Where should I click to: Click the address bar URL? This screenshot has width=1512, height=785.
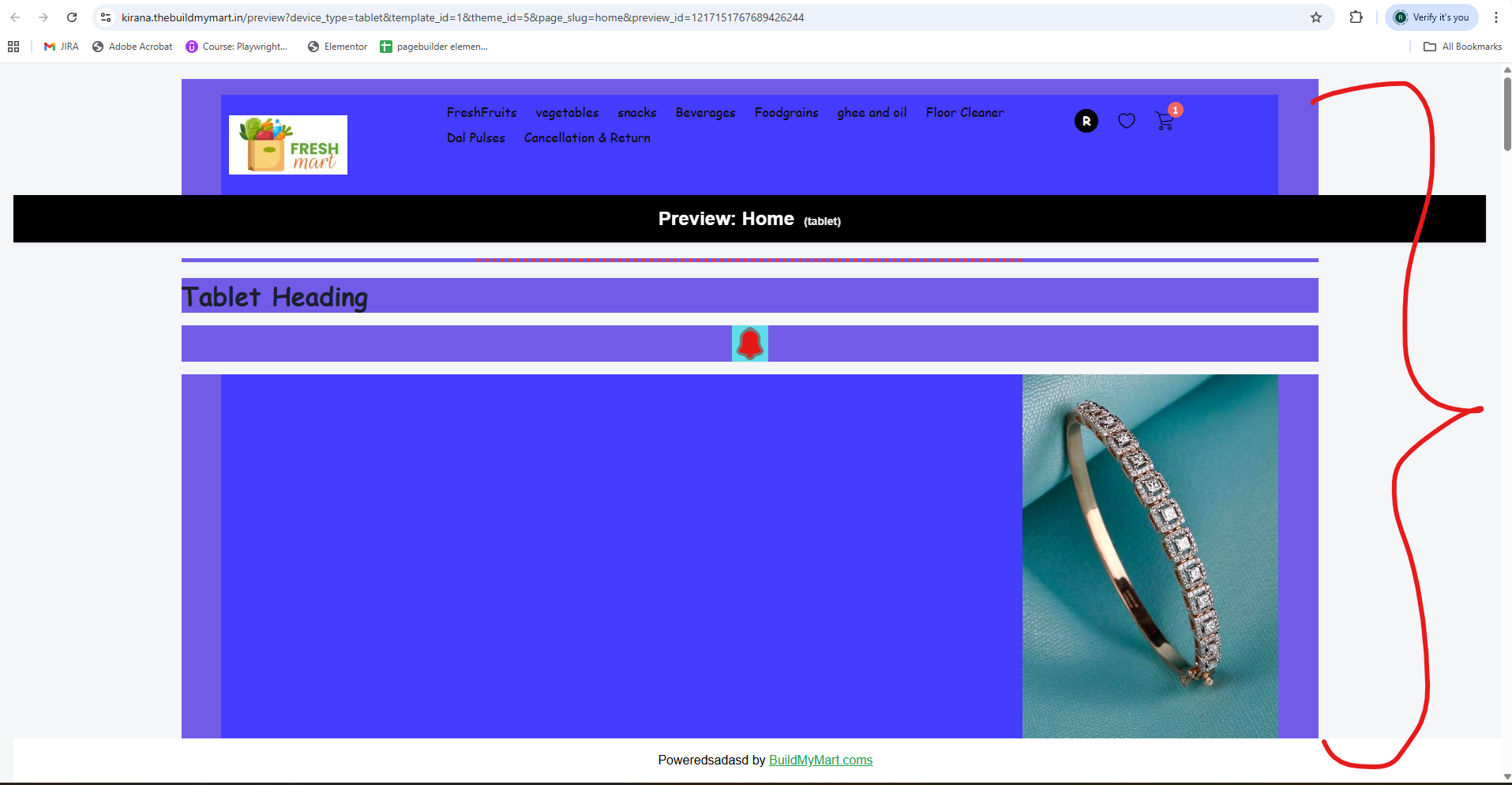pyautogui.click(x=463, y=17)
